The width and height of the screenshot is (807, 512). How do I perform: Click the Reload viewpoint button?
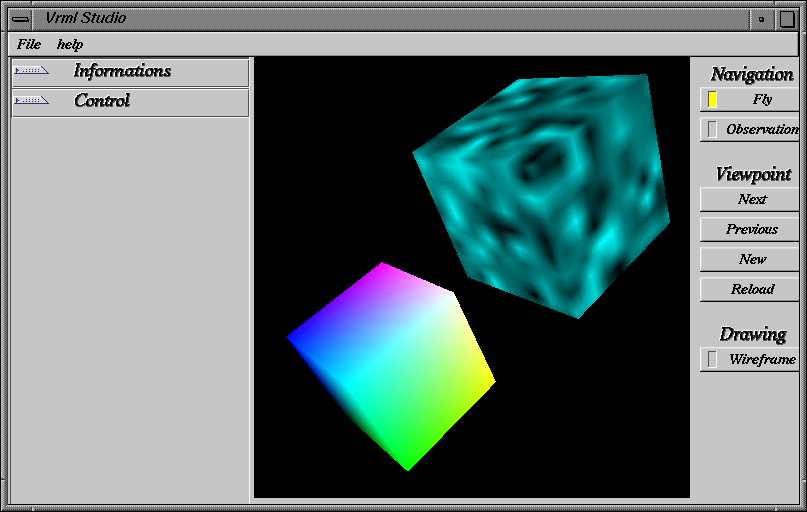click(750, 289)
